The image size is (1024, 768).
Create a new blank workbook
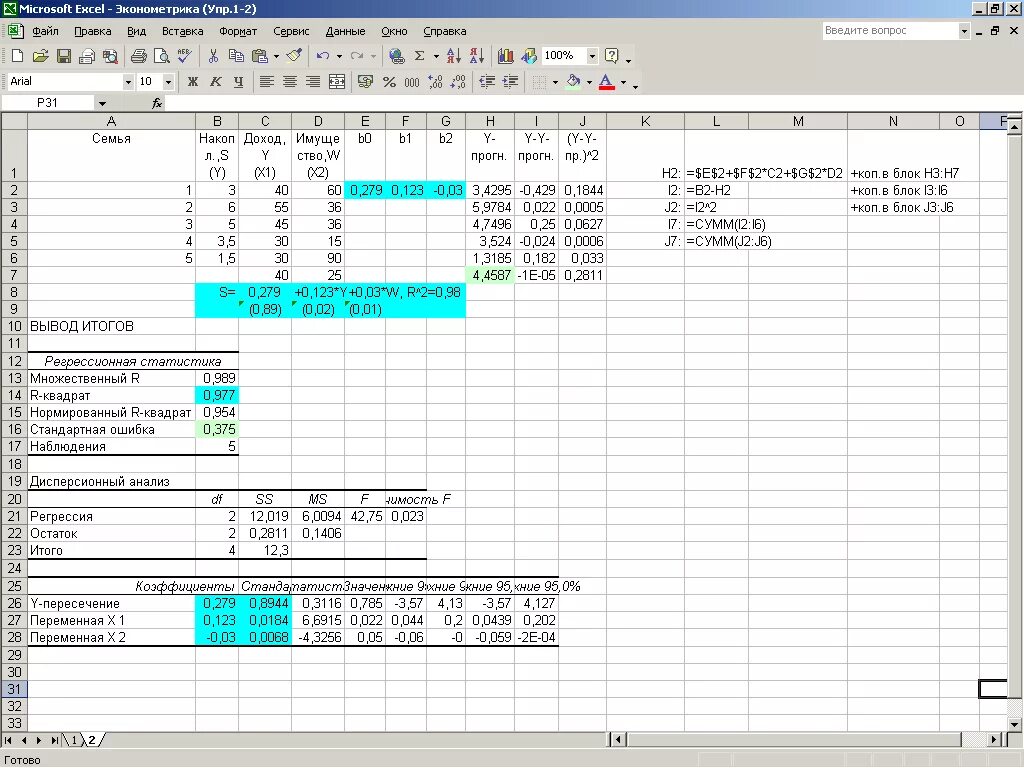(17, 56)
